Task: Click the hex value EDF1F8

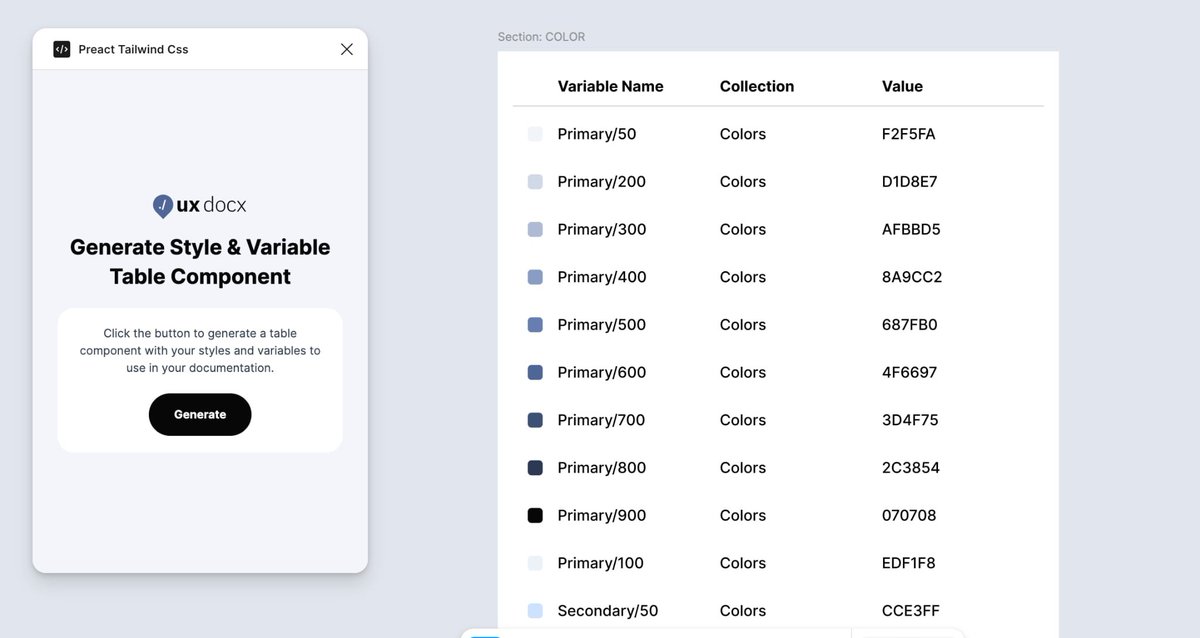Action: [x=909, y=563]
